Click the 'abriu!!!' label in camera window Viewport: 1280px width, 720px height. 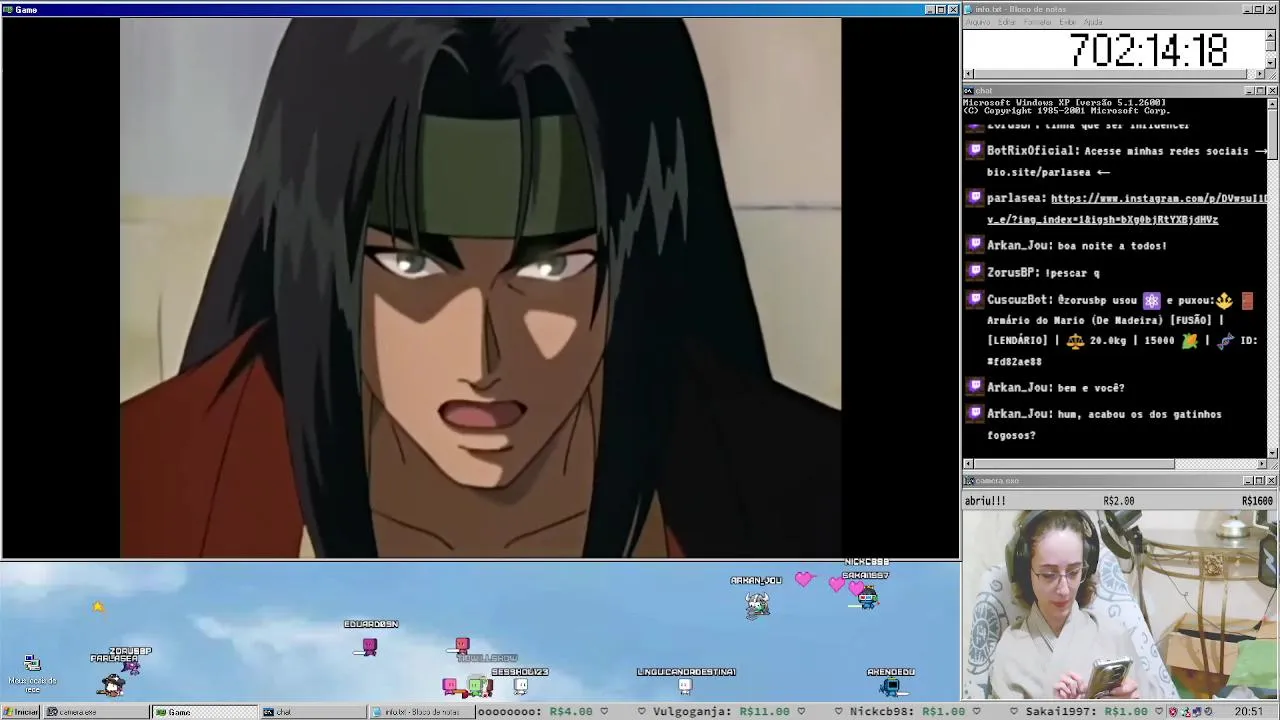click(985, 501)
